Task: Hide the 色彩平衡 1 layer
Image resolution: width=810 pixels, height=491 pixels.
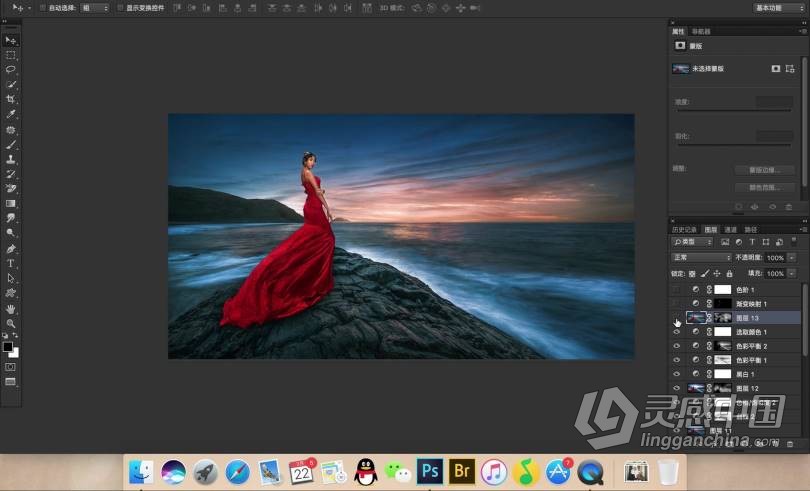Action: 676,360
